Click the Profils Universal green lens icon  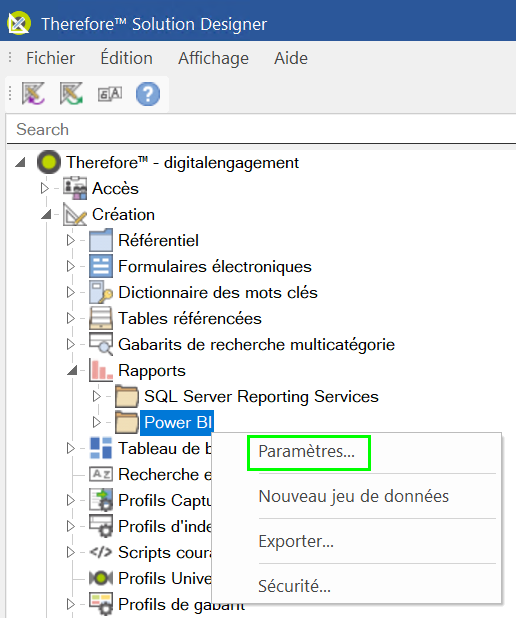[101, 578]
